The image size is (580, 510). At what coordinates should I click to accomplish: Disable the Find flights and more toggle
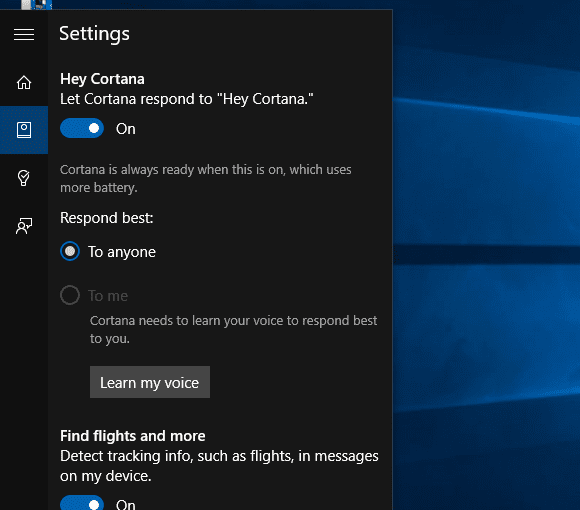(x=82, y=503)
